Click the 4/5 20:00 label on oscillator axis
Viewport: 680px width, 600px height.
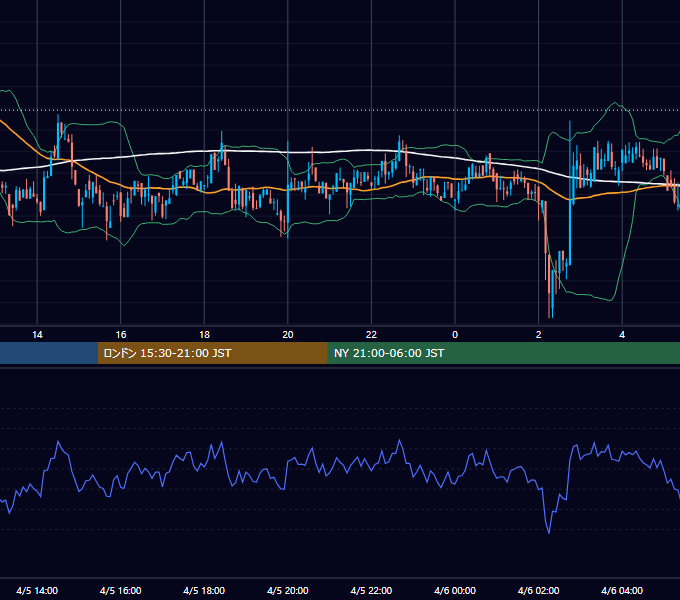pyautogui.click(x=288, y=590)
